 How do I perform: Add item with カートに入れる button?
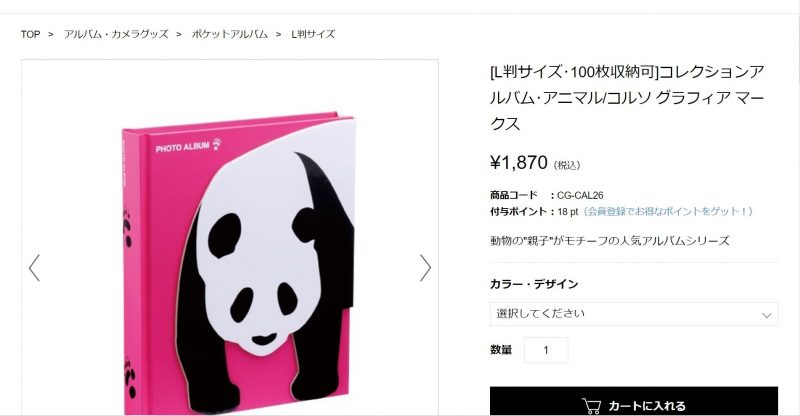634,402
